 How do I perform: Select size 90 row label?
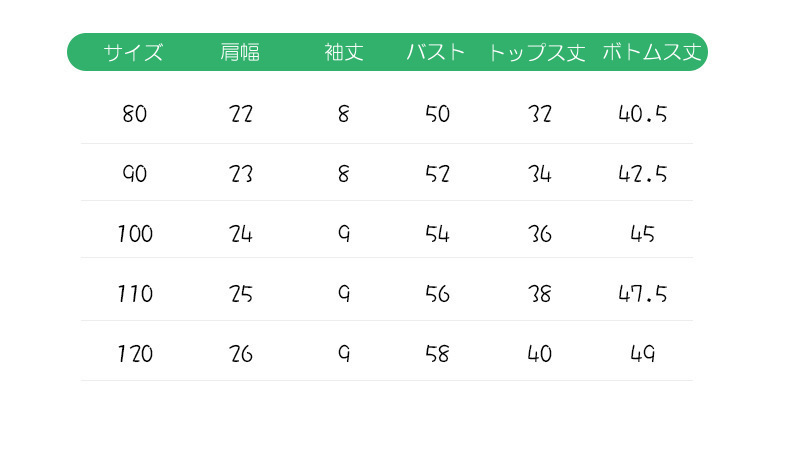click(x=135, y=174)
